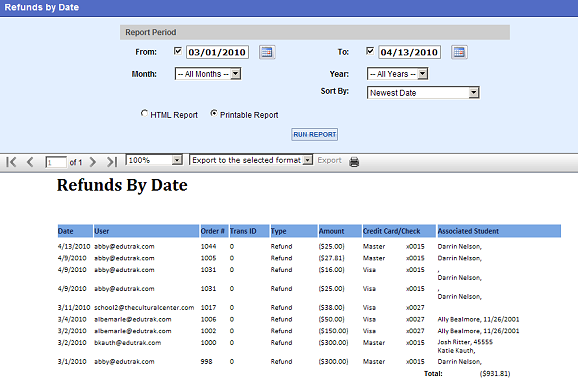Click the Total: label
The width and height of the screenshot is (578, 380).
[x=433, y=373]
